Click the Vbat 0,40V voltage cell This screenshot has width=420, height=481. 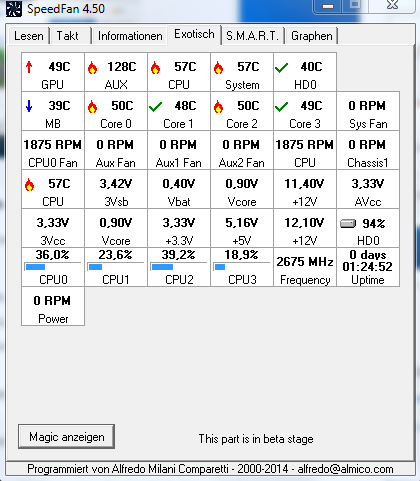(179, 189)
